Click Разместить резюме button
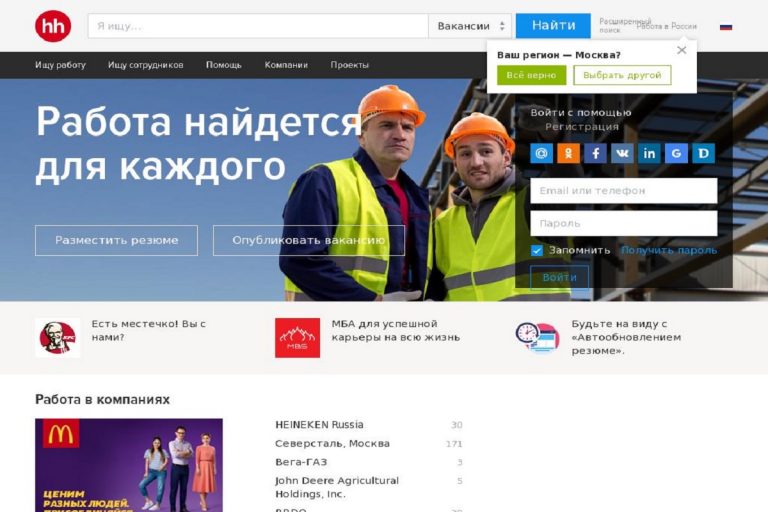The image size is (768, 512). (x=117, y=241)
